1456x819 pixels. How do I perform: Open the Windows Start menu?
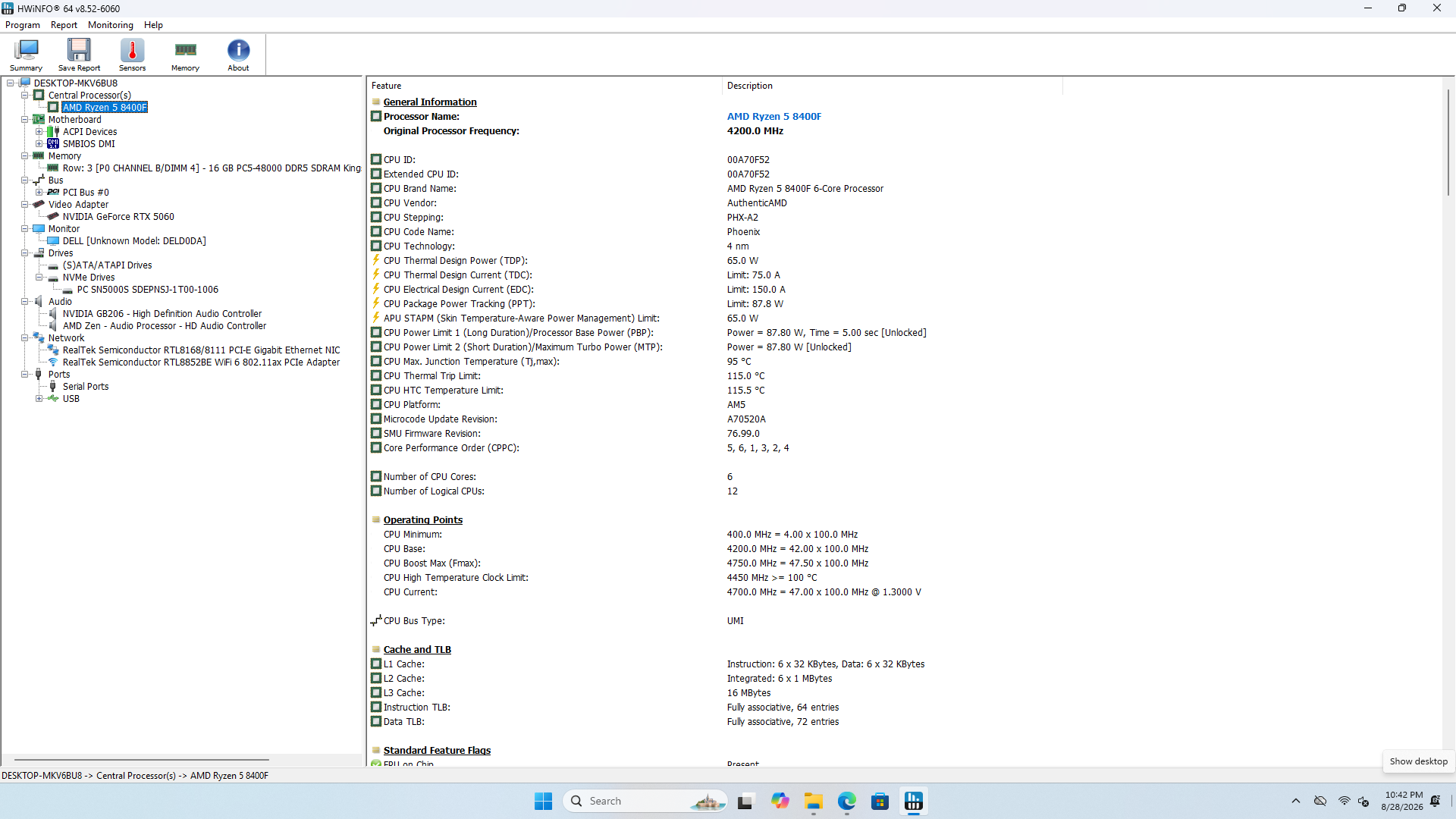click(x=543, y=801)
